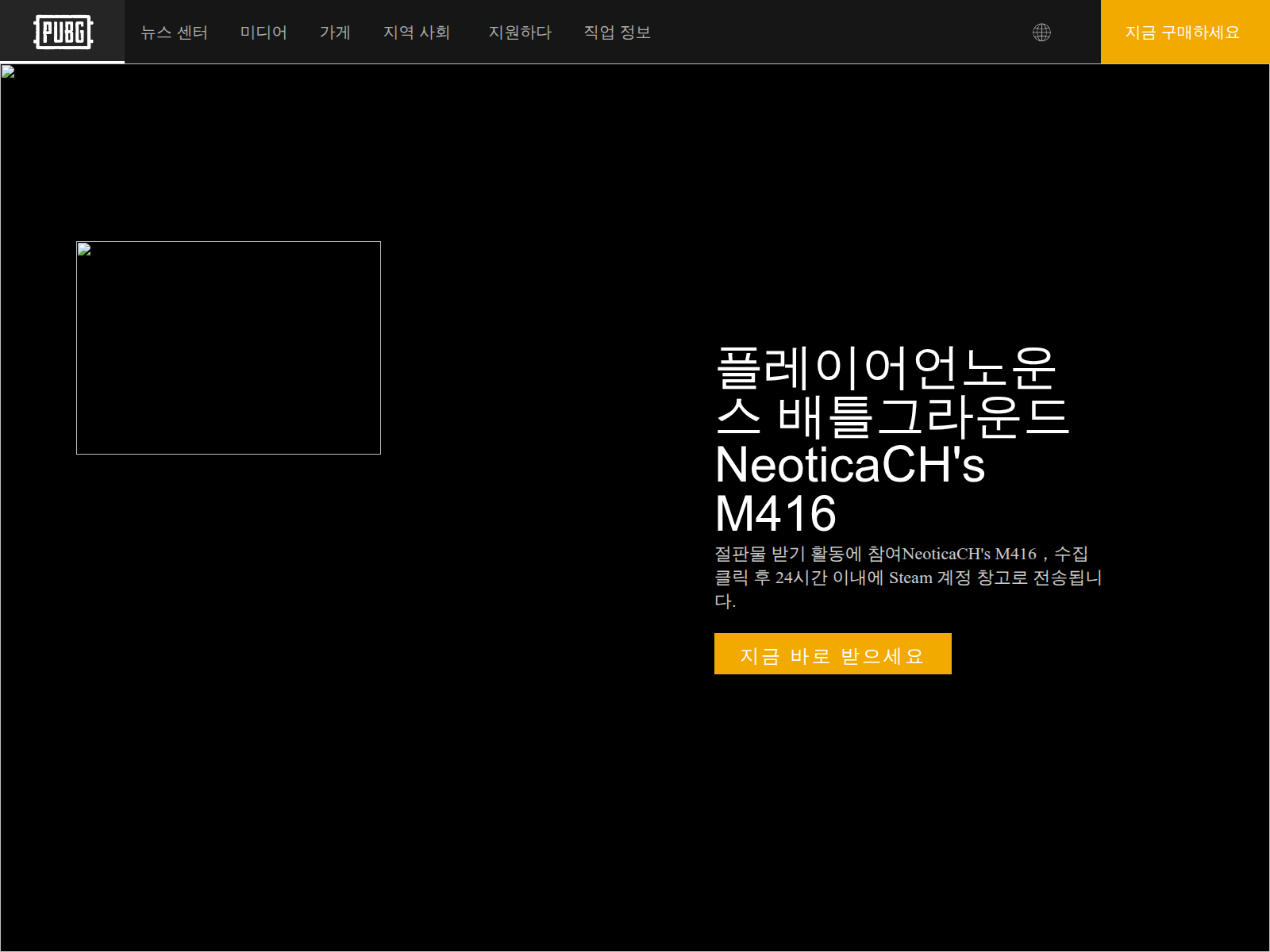Select the 지역 사회 menu item

click(417, 33)
